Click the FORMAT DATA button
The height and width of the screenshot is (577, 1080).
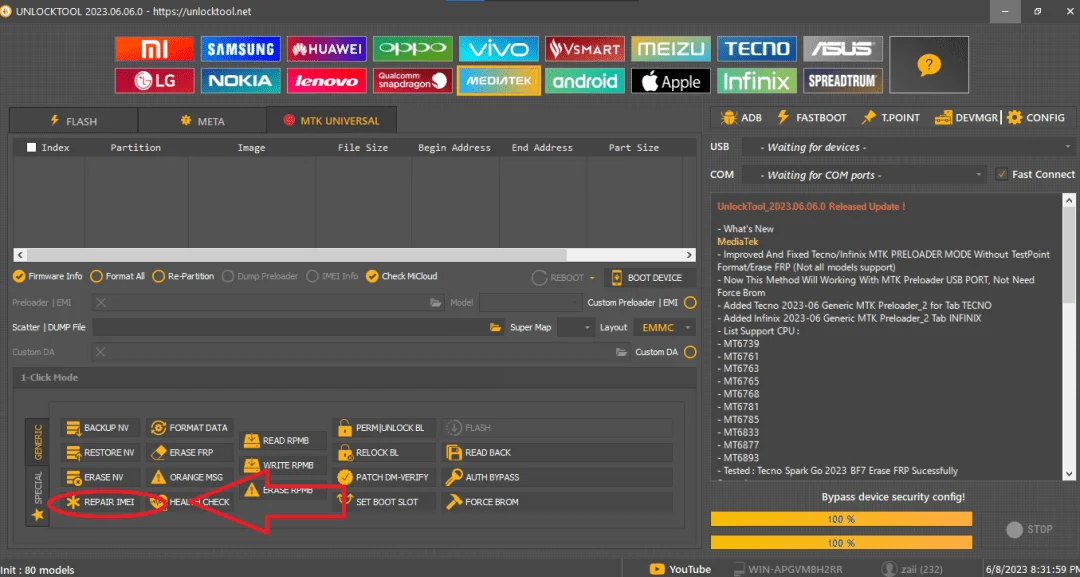[x=191, y=428]
